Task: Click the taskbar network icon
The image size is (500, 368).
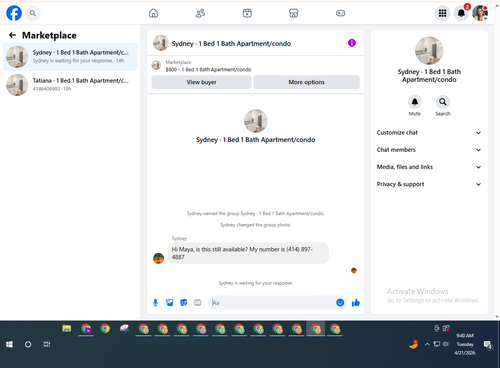Action: point(437,344)
